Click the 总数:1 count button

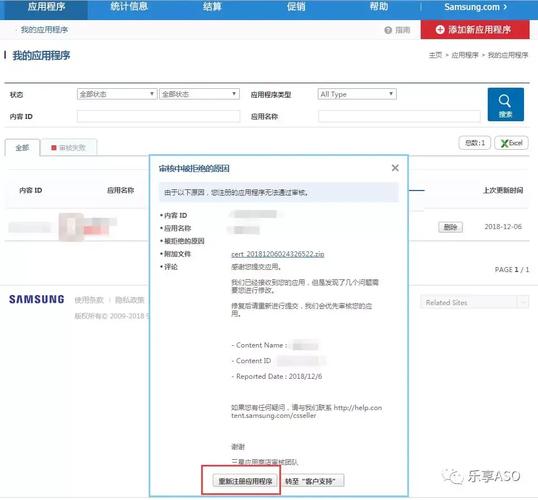coord(475,143)
